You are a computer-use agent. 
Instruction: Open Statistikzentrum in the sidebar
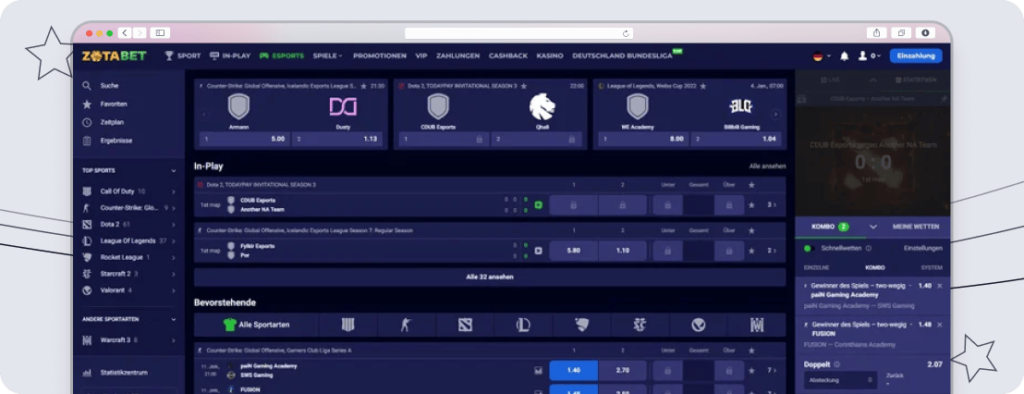coord(123,372)
